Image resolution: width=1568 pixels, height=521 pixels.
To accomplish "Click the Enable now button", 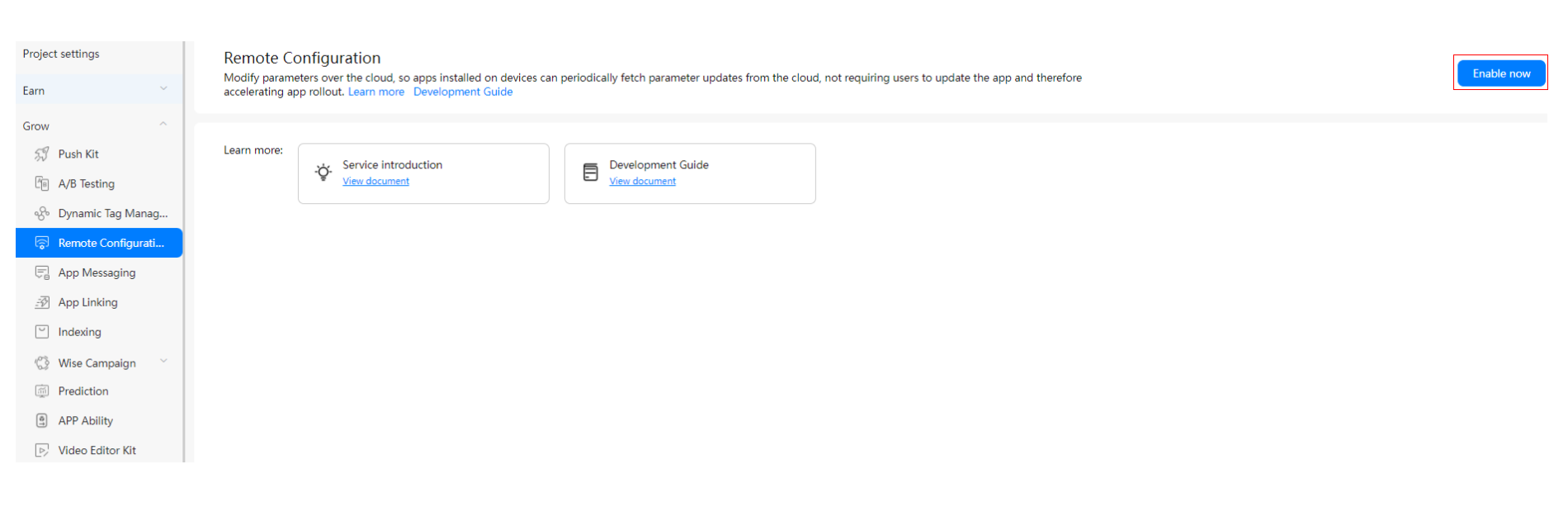I will coord(1500,73).
